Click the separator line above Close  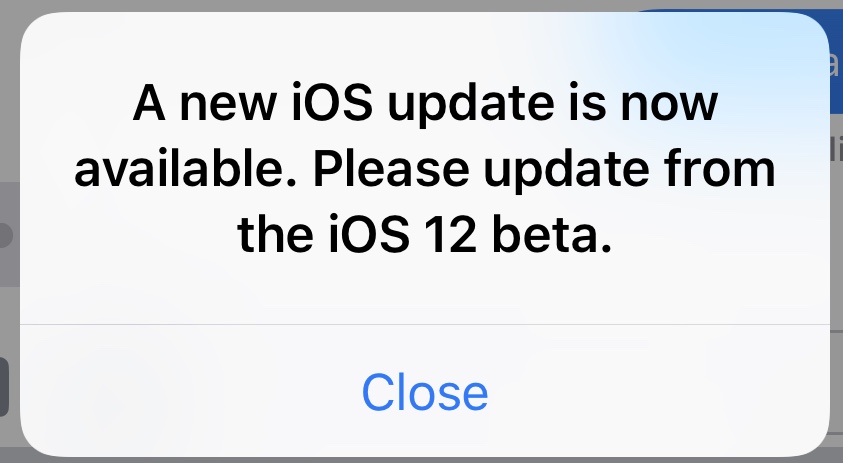pyautogui.click(x=425, y=325)
